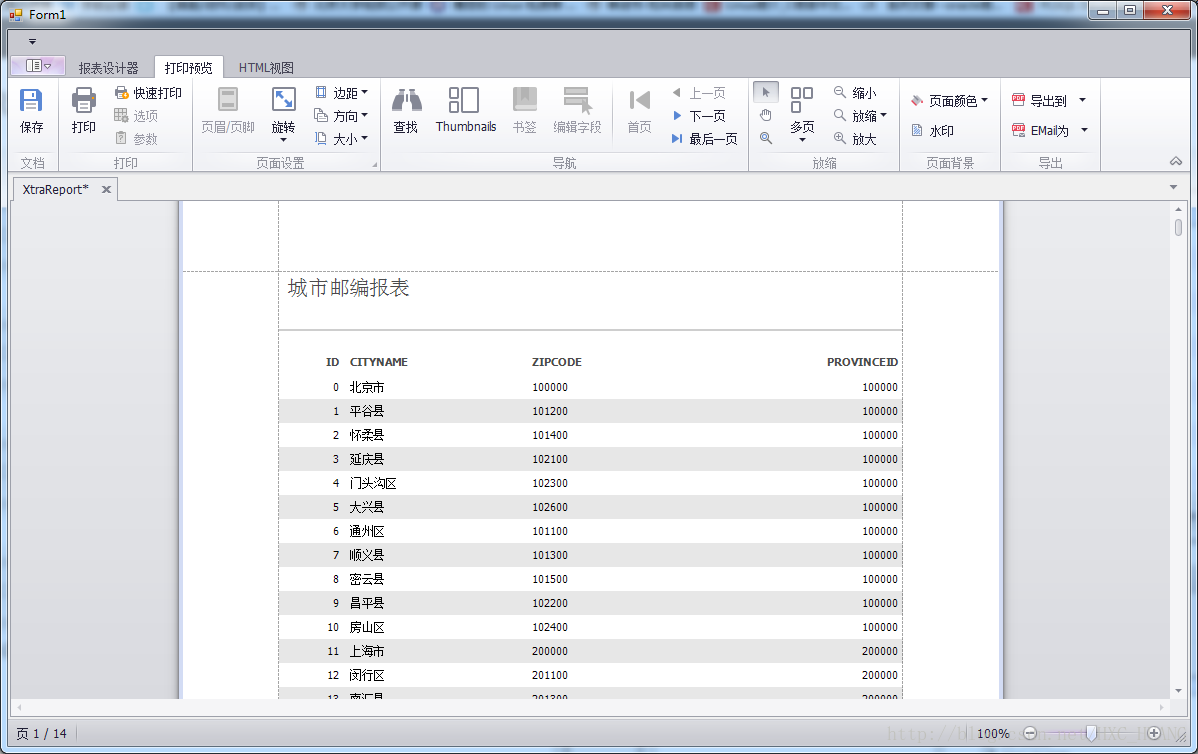The height and width of the screenshot is (754, 1198).
Task: Click the 100% zoom label
Action: point(993,733)
